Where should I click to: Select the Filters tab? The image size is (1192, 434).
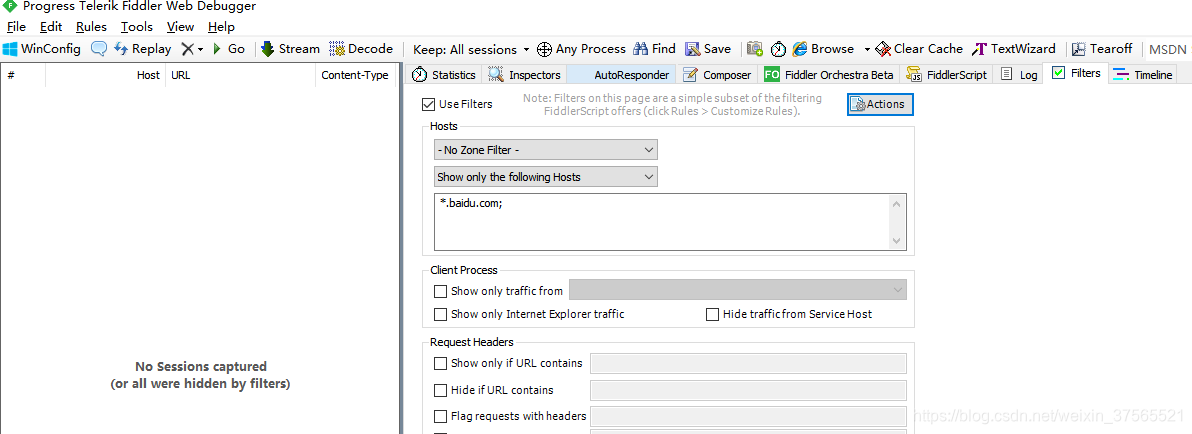[x=1076, y=73]
